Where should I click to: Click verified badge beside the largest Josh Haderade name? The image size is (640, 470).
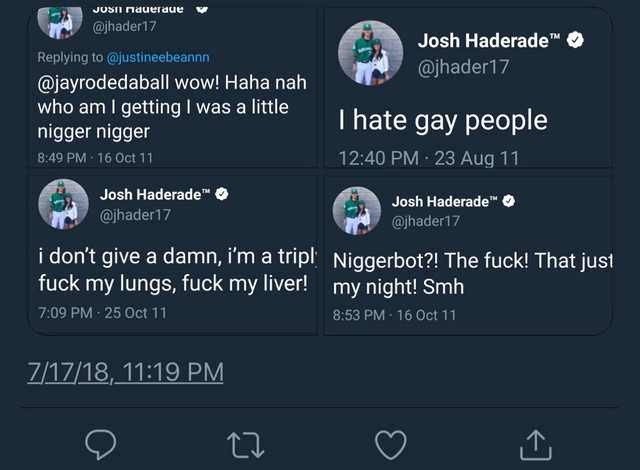pos(576,40)
